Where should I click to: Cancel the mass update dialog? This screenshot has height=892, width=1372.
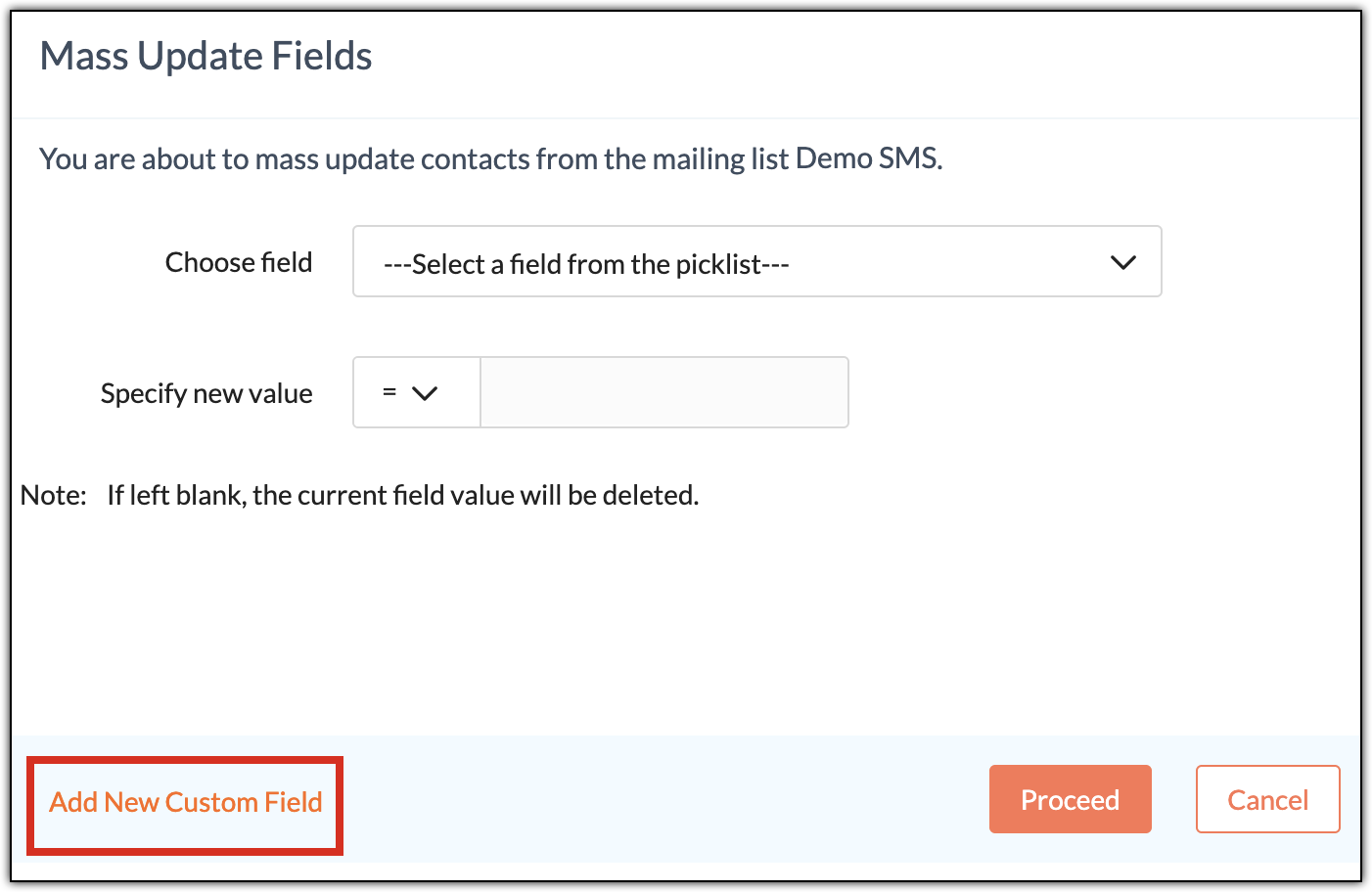tap(1267, 799)
